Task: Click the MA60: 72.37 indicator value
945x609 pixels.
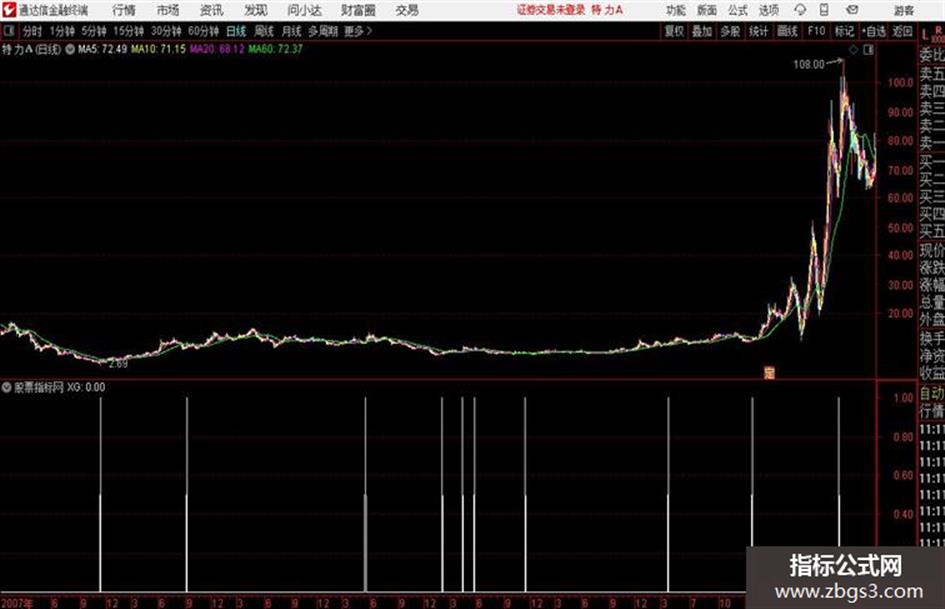Action: coord(275,49)
